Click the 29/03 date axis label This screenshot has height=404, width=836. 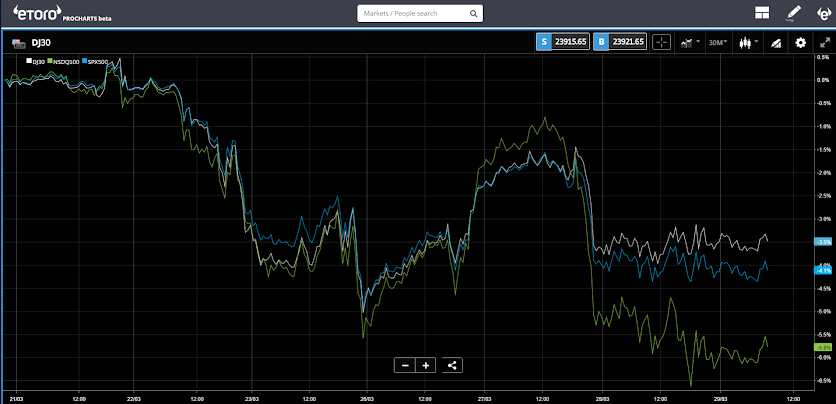pyautogui.click(x=720, y=398)
